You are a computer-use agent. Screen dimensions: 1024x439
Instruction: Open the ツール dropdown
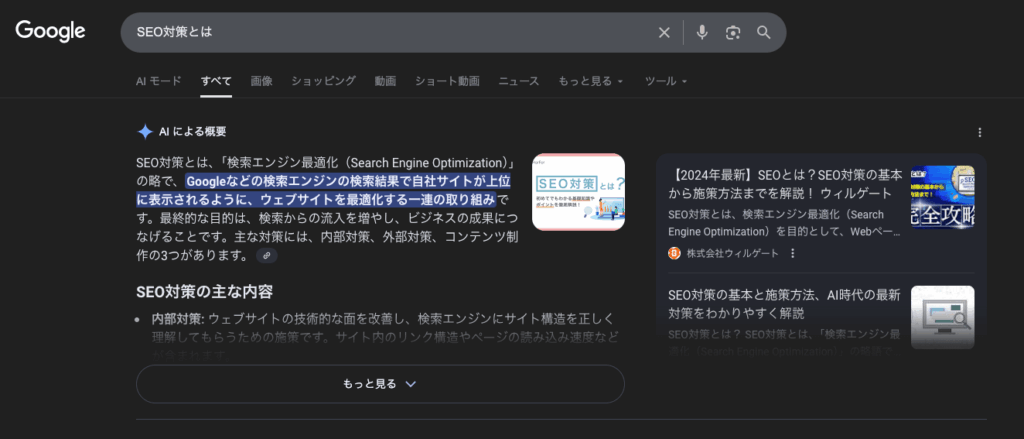(x=666, y=81)
